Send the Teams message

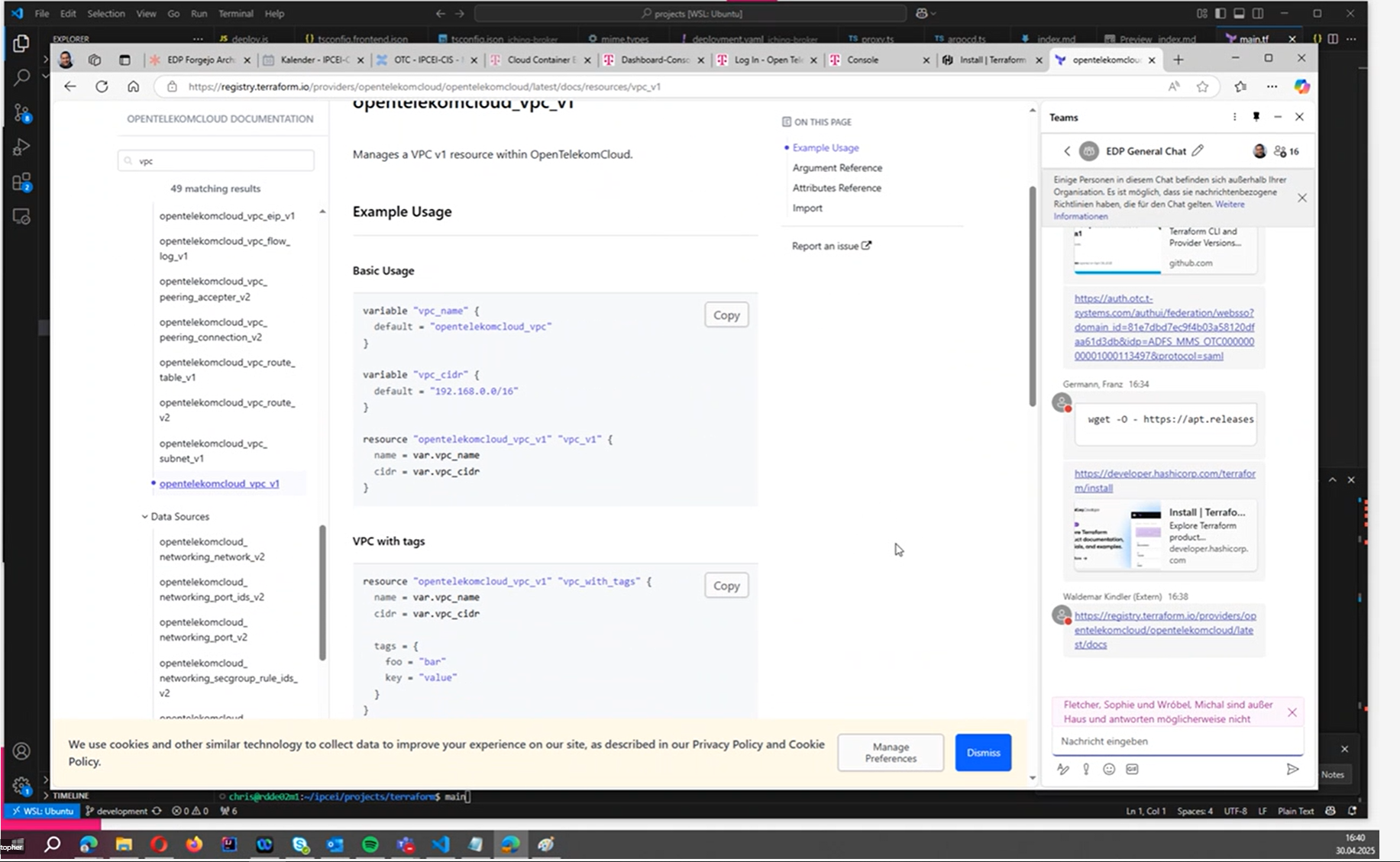point(1292,769)
